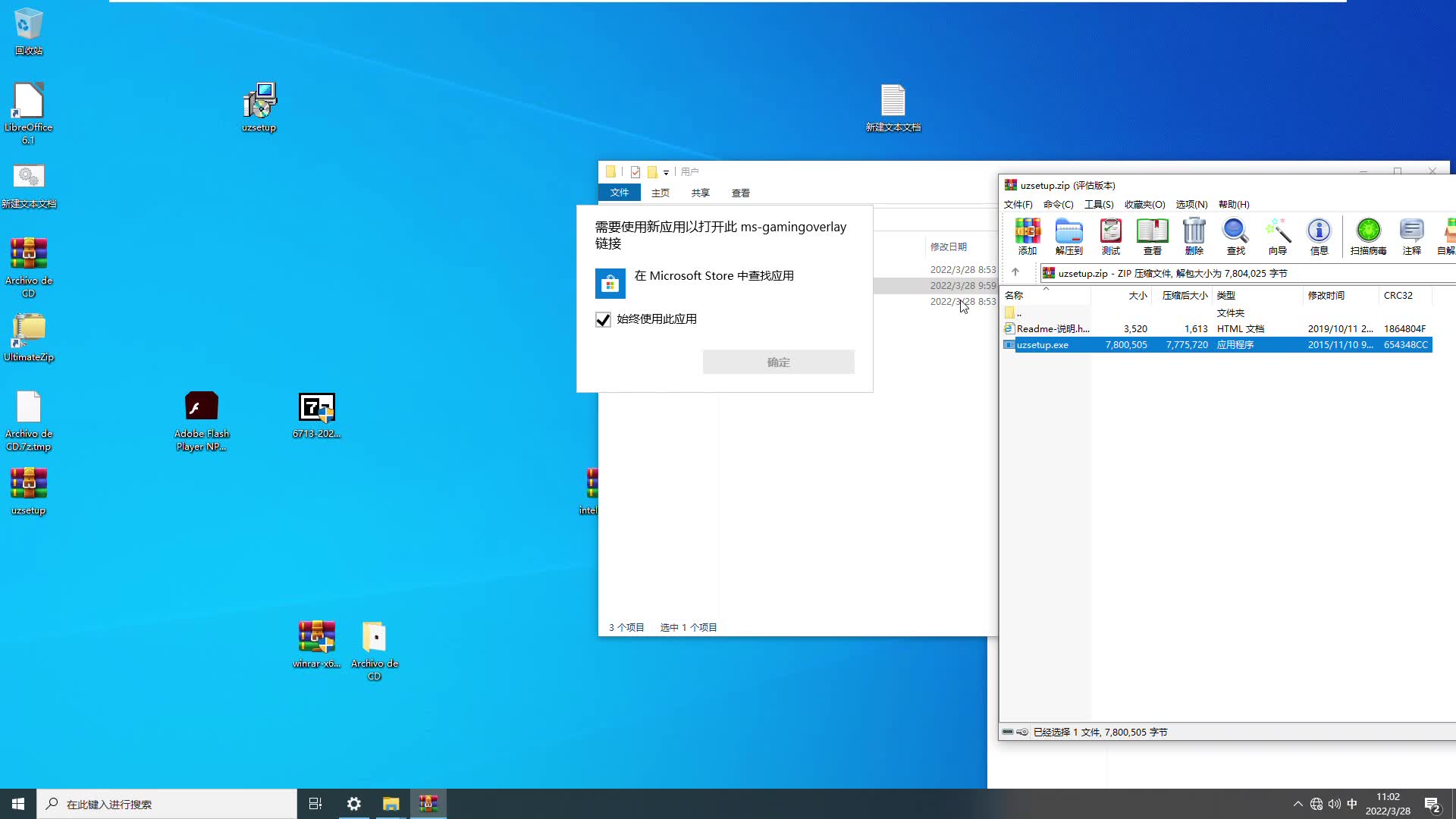
Task: Open the Explorer 文件 tab
Action: point(620,193)
